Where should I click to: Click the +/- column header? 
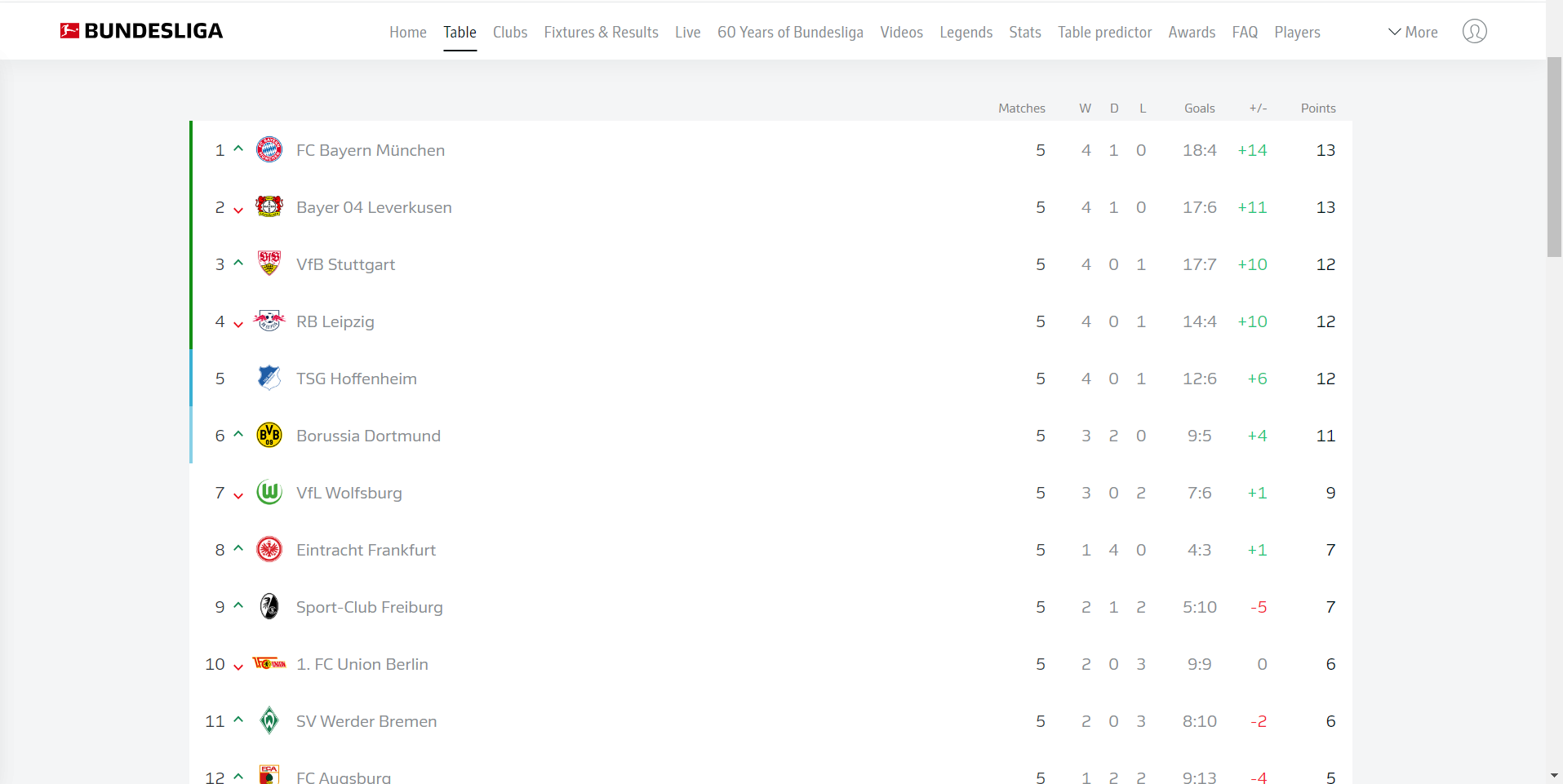[x=1258, y=108]
